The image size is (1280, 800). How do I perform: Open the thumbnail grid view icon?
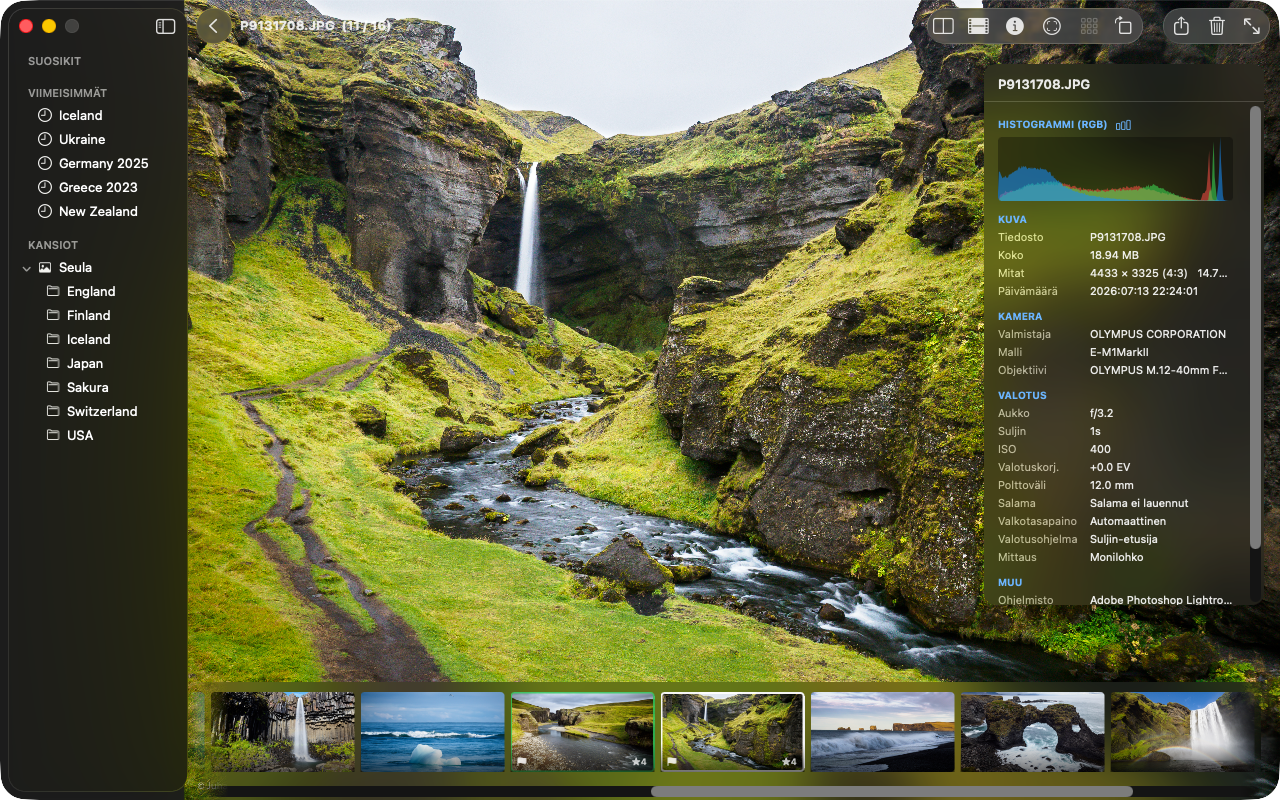tap(1088, 27)
